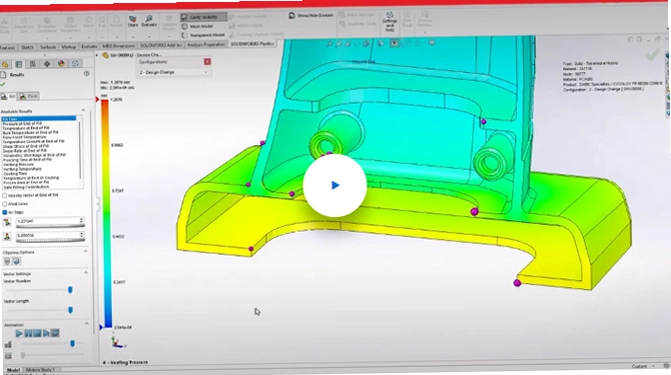Toggle the Transparent Model display icon
Viewport: 671px width, 375px height.
pos(184,35)
